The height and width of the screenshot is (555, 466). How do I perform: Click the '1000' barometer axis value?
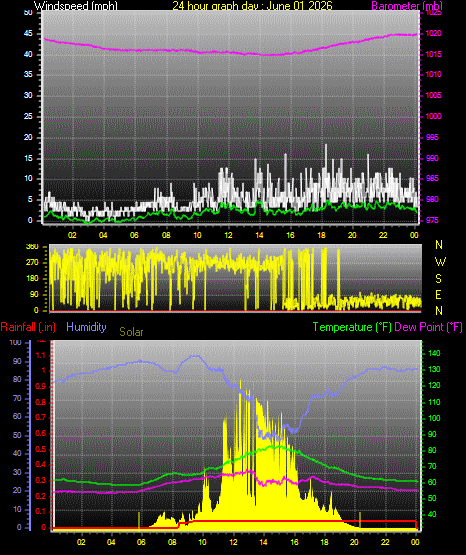pos(433,116)
